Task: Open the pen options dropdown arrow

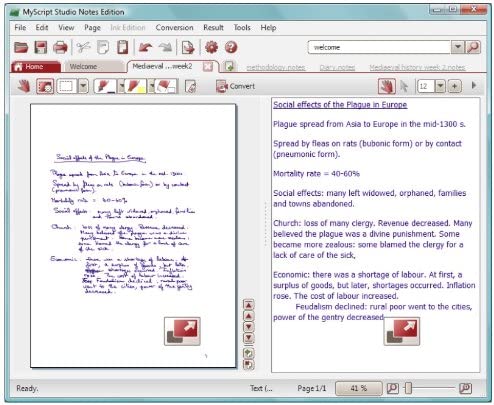Action: 121,86
